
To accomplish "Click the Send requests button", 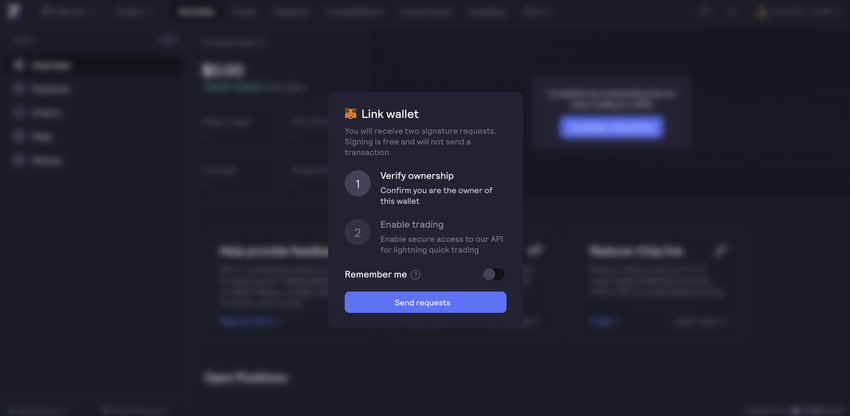I will tap(426, 302).
